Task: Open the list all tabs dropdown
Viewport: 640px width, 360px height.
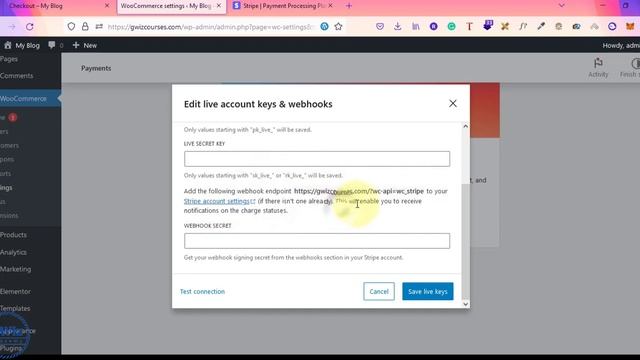Action: click(x=562, y=6)
